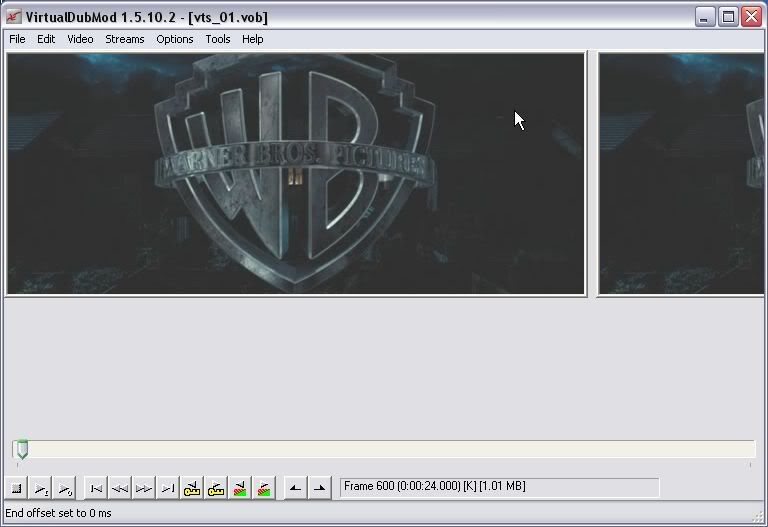Open the Video menu
The image size is (768, 527).
pos(80,39)
